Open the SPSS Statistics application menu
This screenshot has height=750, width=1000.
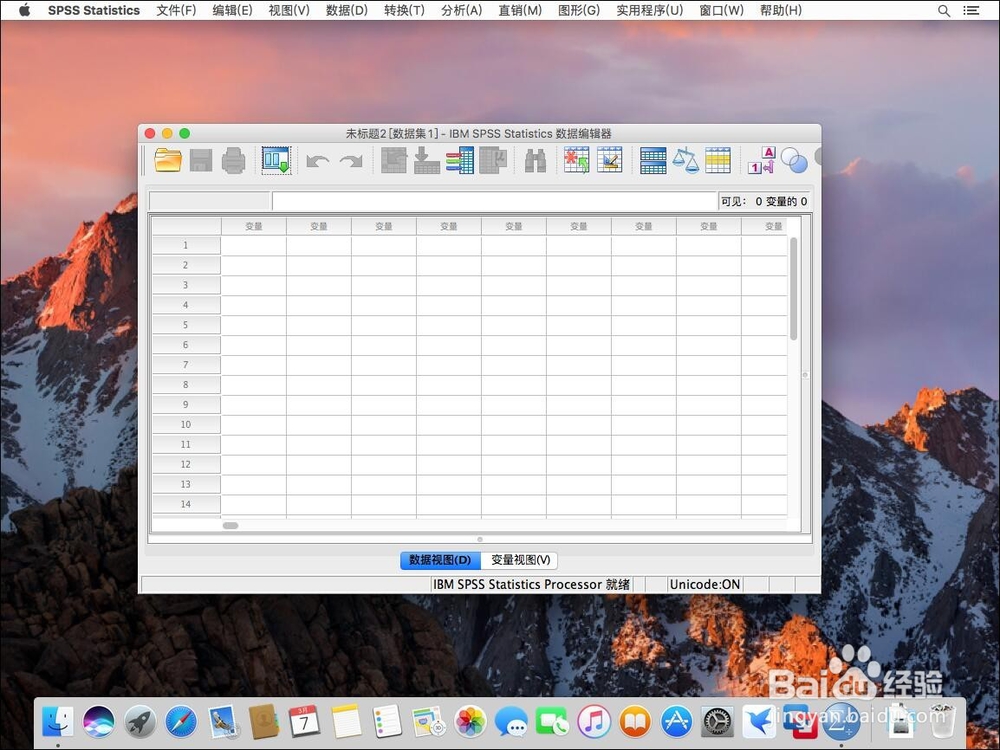tap(94, 10)
